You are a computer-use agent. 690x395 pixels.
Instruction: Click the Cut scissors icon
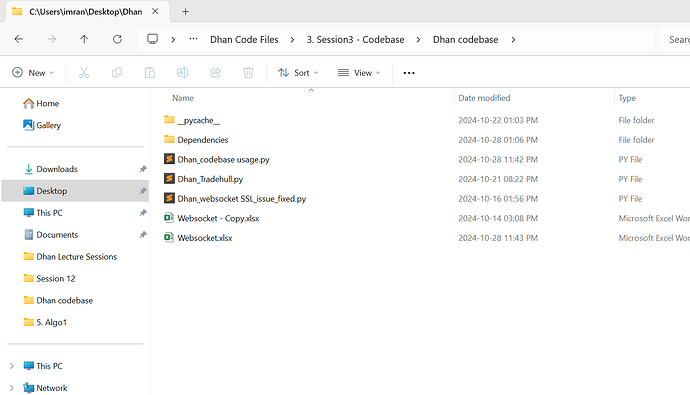[84, 73]
